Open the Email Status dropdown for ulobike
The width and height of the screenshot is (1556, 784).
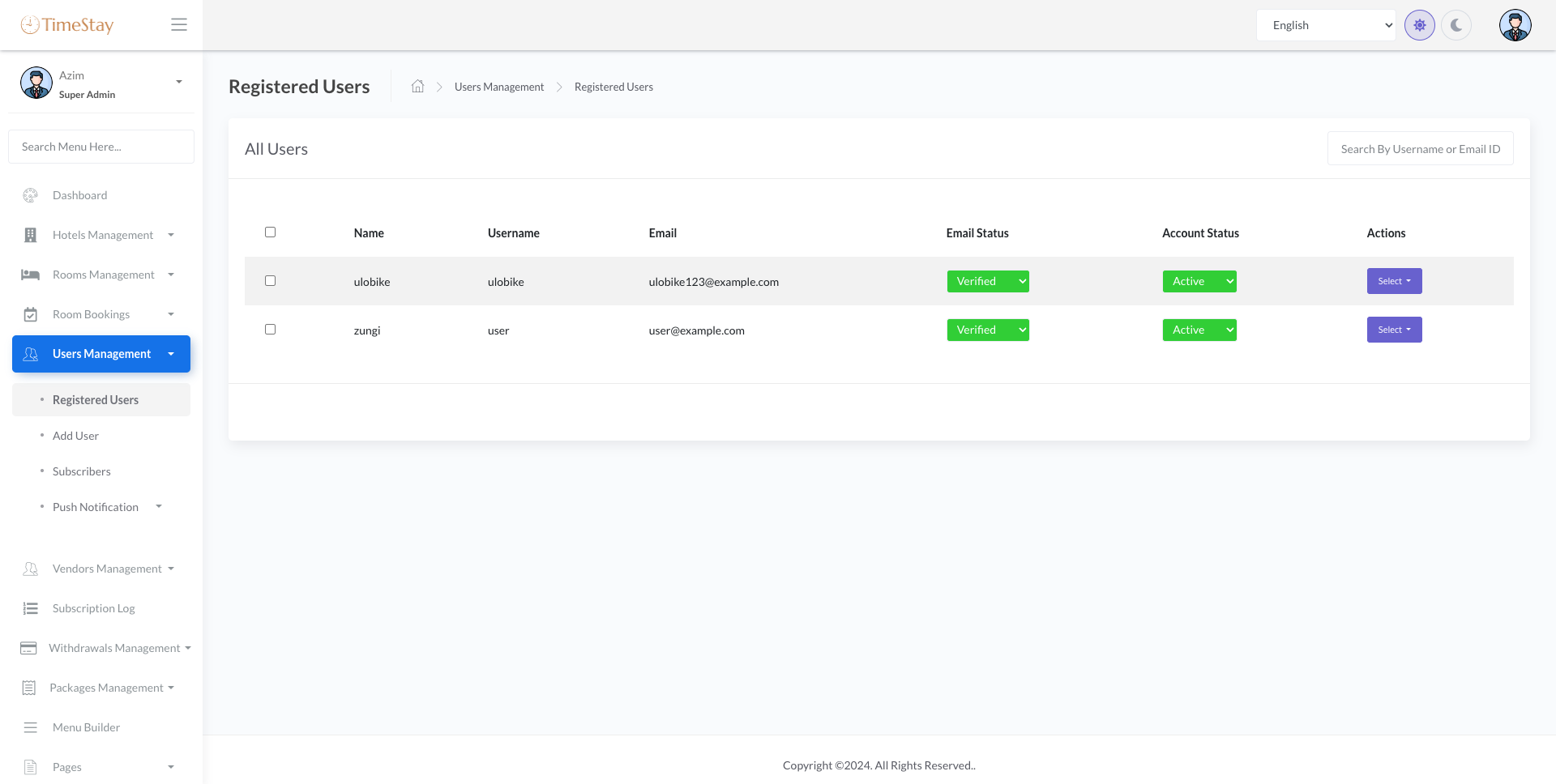[988, 281]
